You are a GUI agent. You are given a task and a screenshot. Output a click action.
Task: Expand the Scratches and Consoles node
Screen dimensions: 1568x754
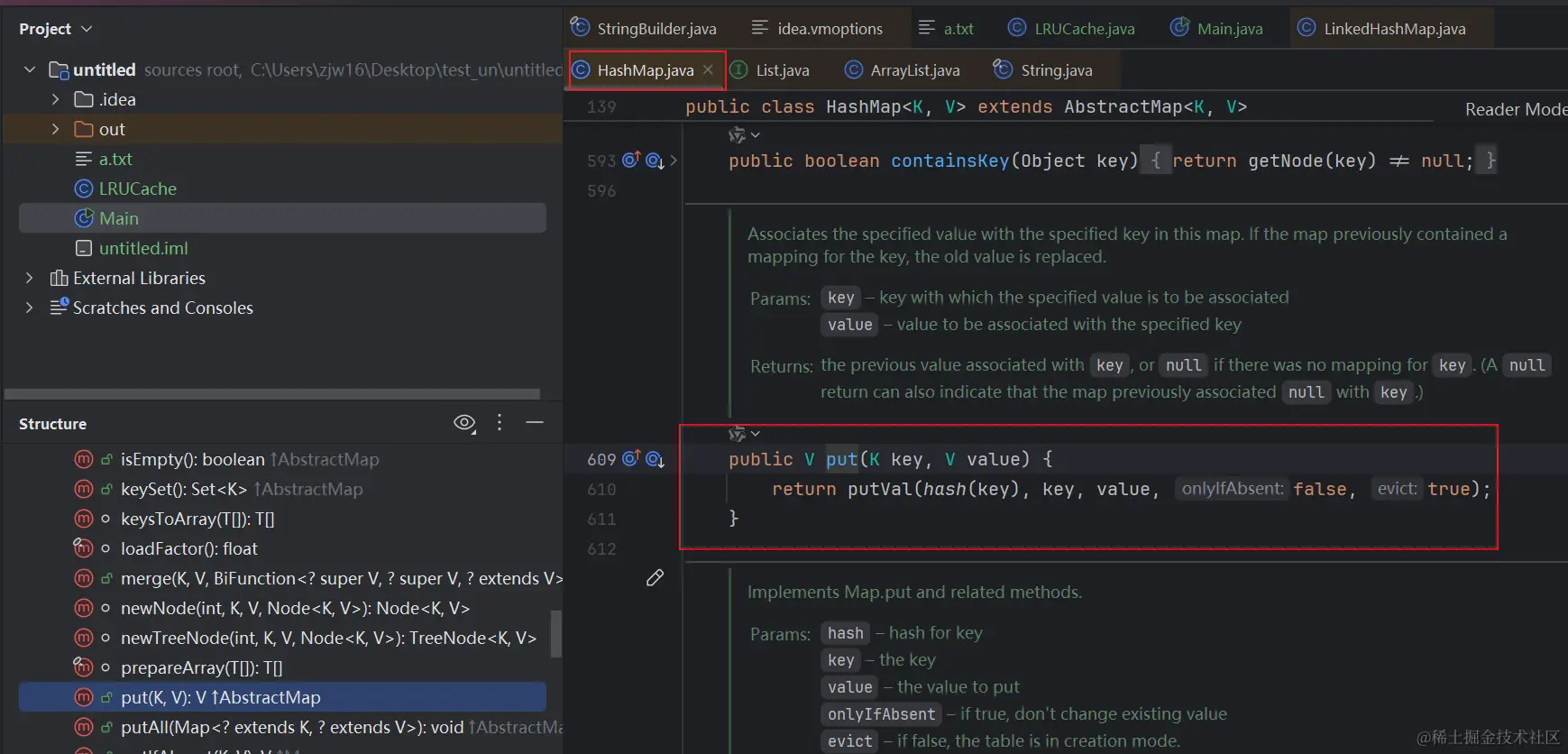(x=30, y=308)
